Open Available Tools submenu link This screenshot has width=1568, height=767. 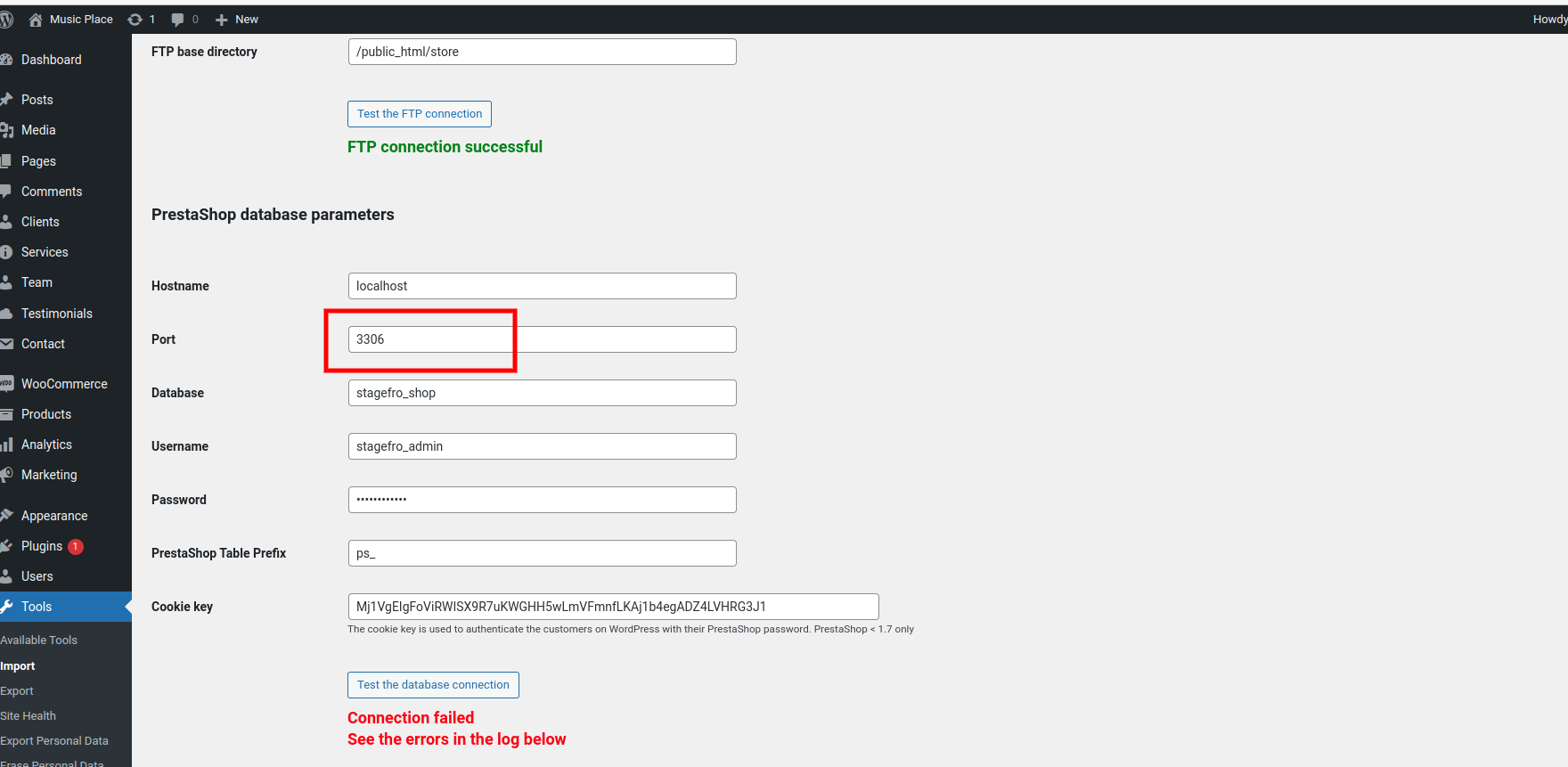(38, 641)
